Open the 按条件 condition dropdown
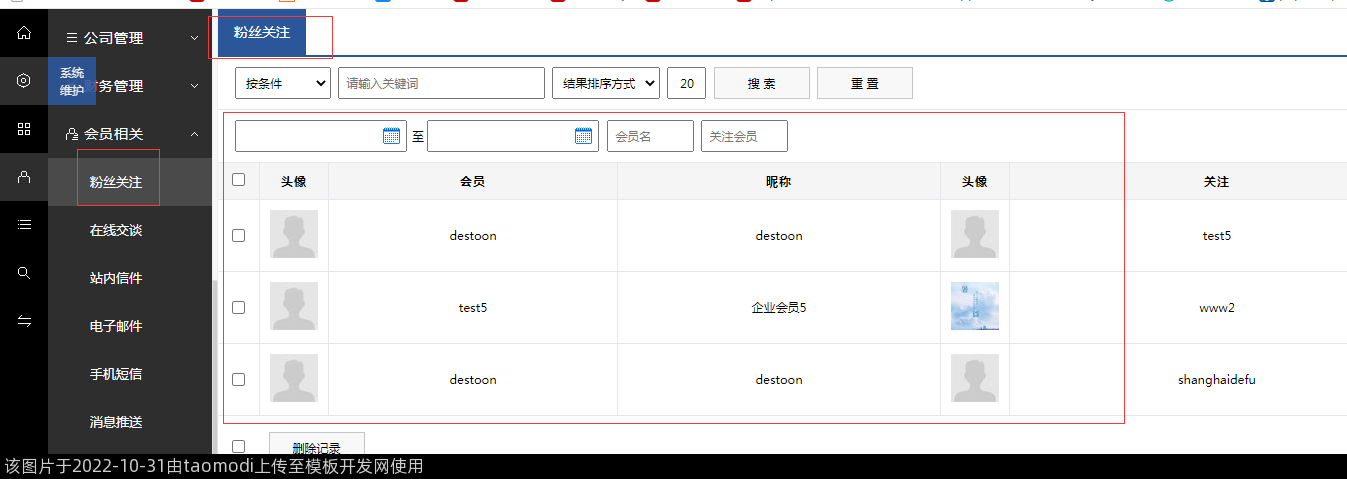The width and height of the screenshot is (1347, 479). (x=283, y=84)
